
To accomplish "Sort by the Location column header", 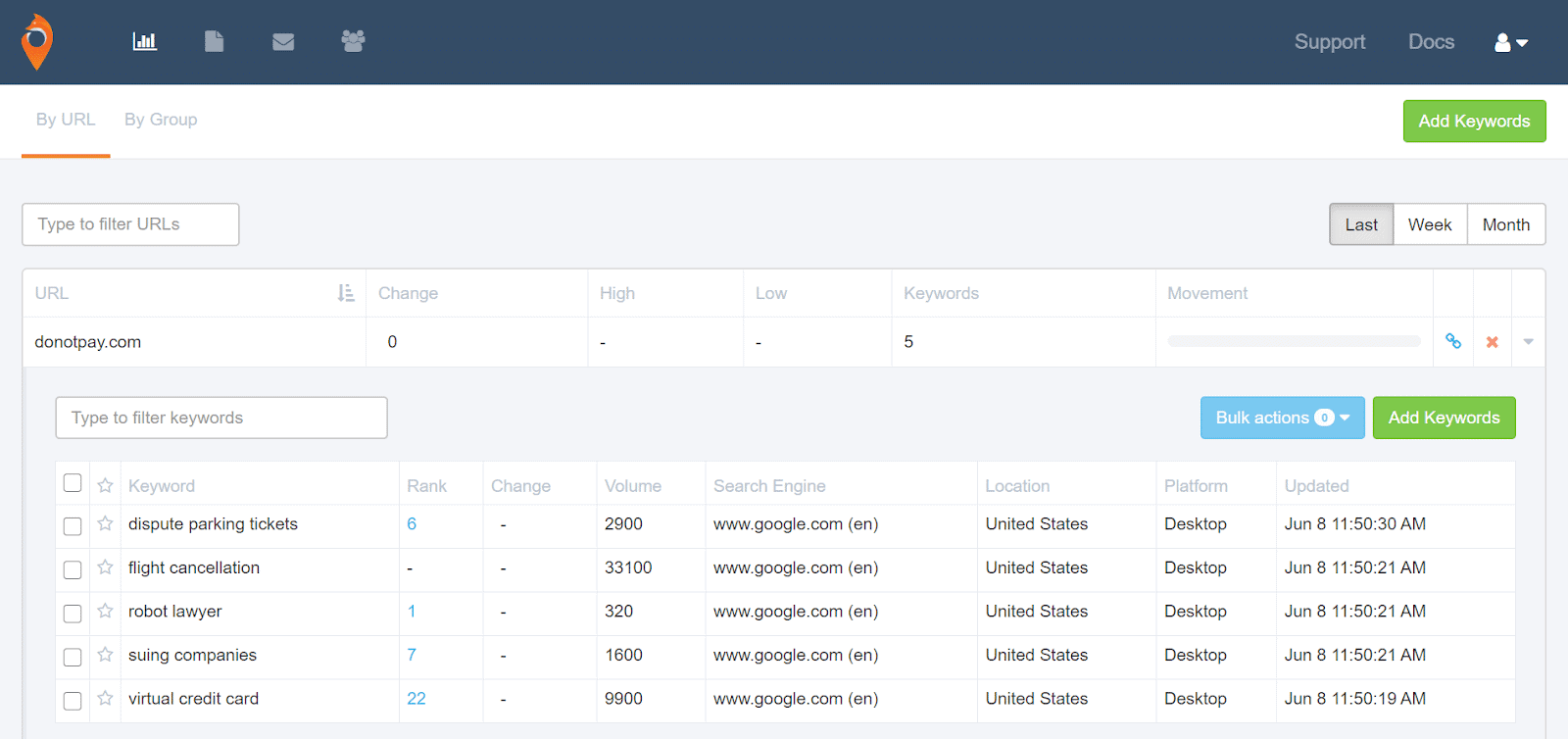I will click(x=1017, y=486).
